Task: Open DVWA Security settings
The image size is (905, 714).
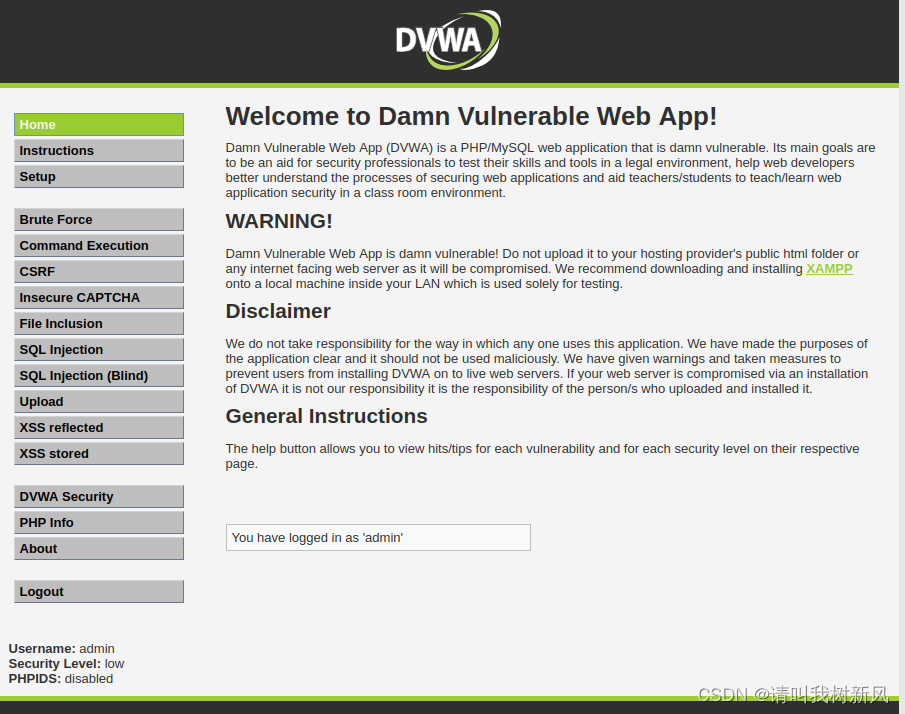Action: 99,497
